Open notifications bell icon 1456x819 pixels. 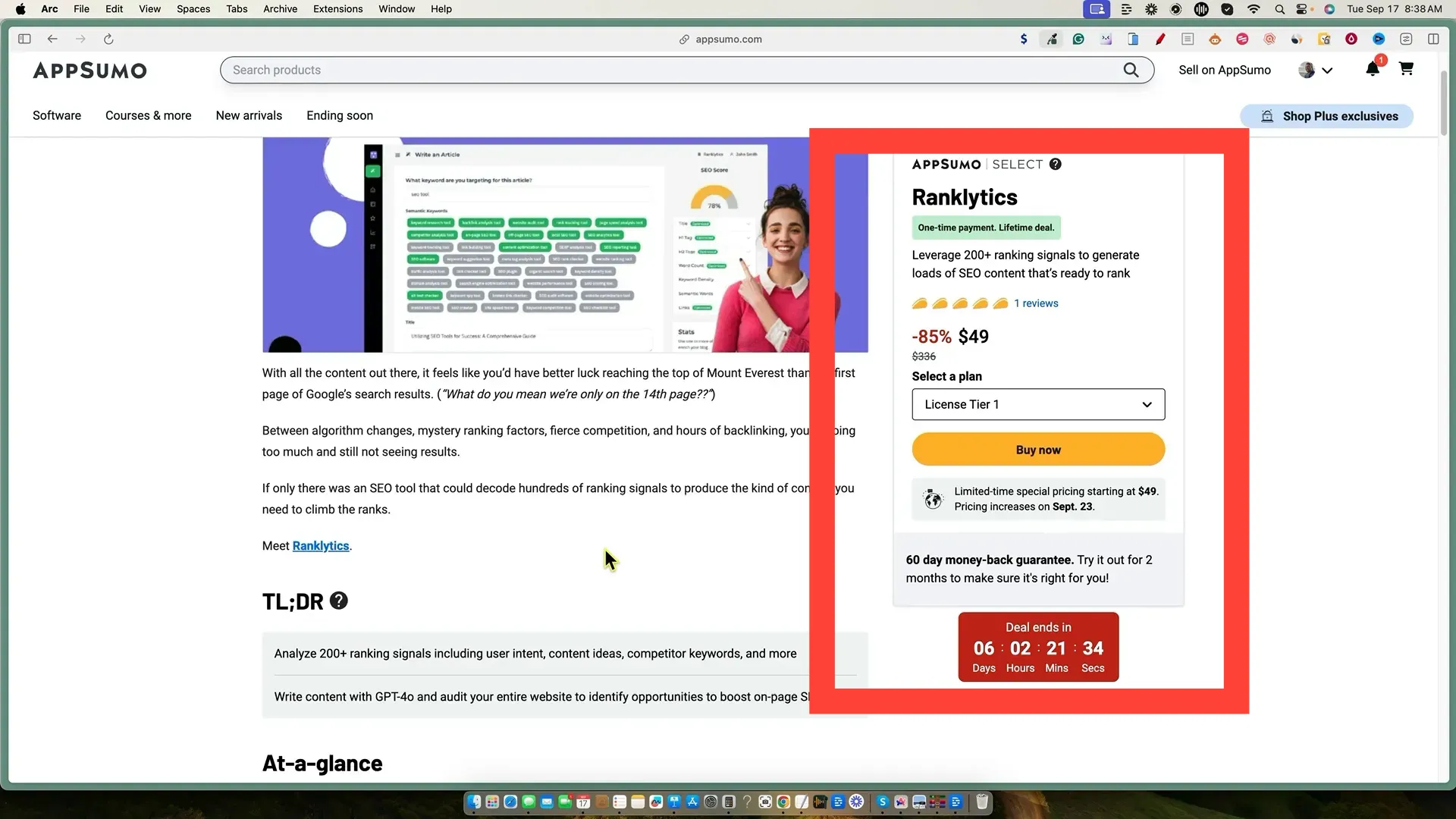click(1372, 70)
